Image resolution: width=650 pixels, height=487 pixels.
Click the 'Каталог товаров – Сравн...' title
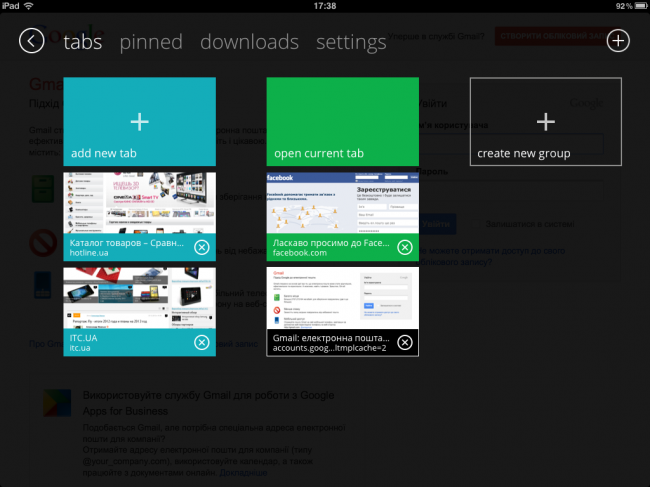pyautogui.click(x=126, y=242)
